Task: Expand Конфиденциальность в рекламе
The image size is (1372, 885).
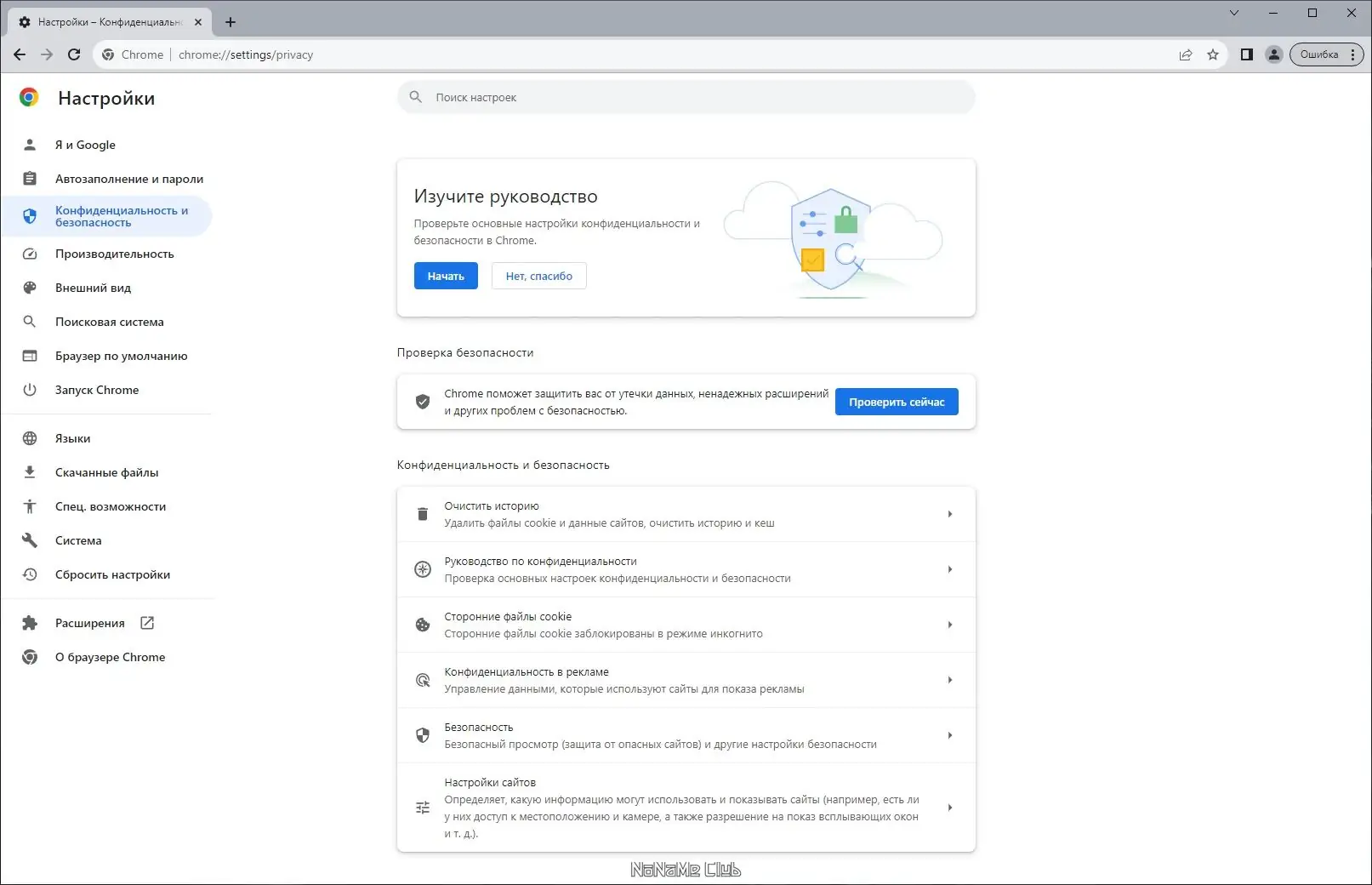Action: [950, 680]
